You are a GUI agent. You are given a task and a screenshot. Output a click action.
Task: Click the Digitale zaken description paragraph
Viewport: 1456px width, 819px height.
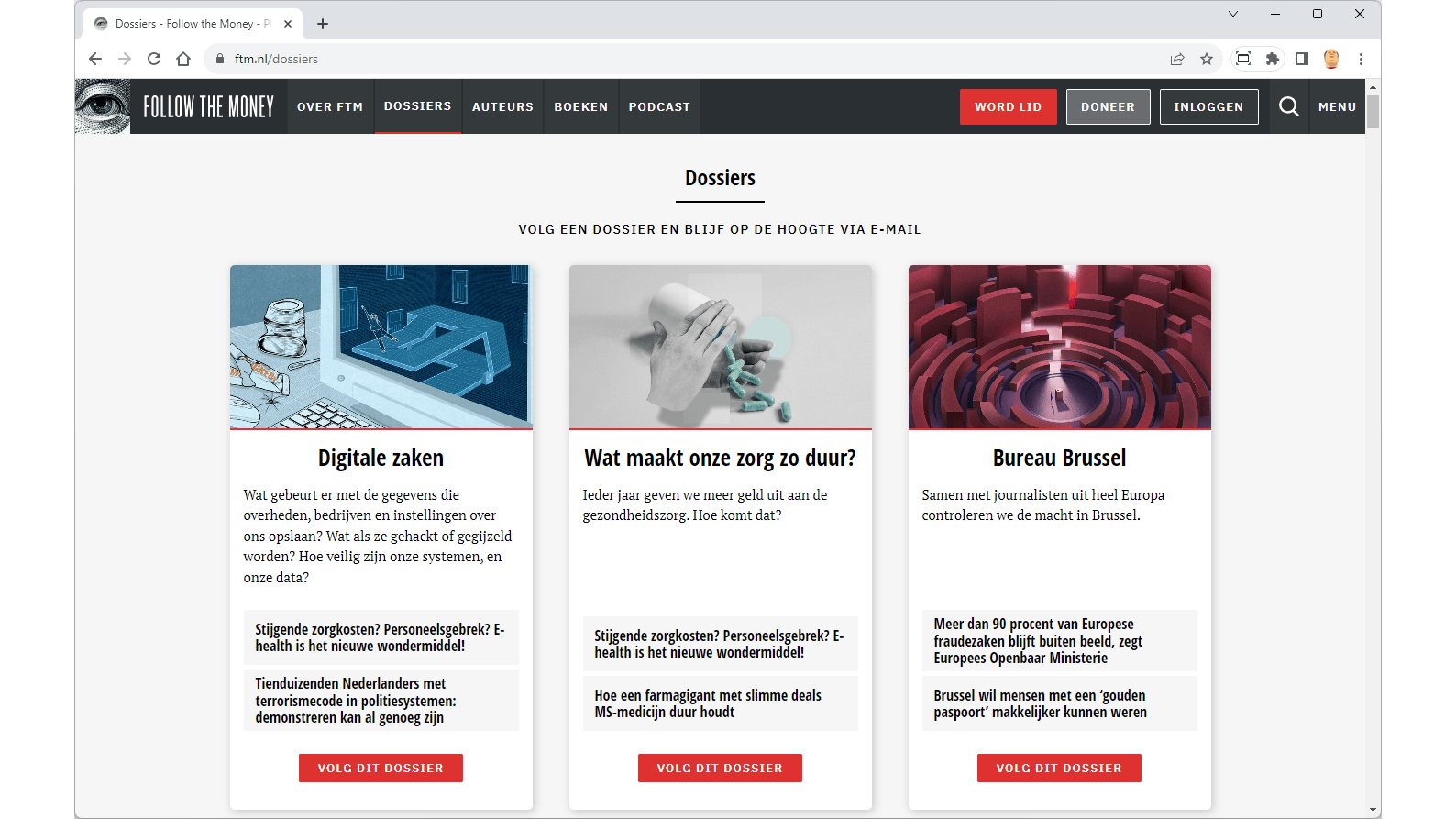tap(378, 536)
